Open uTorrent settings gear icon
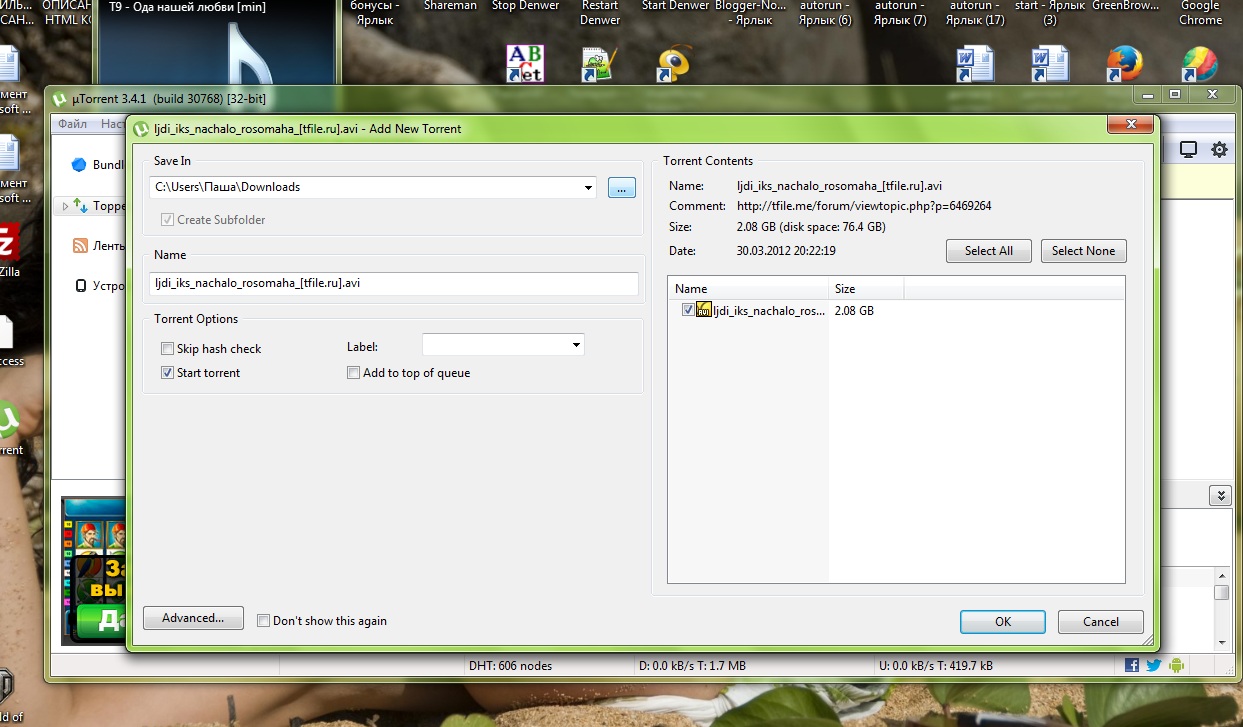Viewport: 1243px width, 727px height. 1219,150
